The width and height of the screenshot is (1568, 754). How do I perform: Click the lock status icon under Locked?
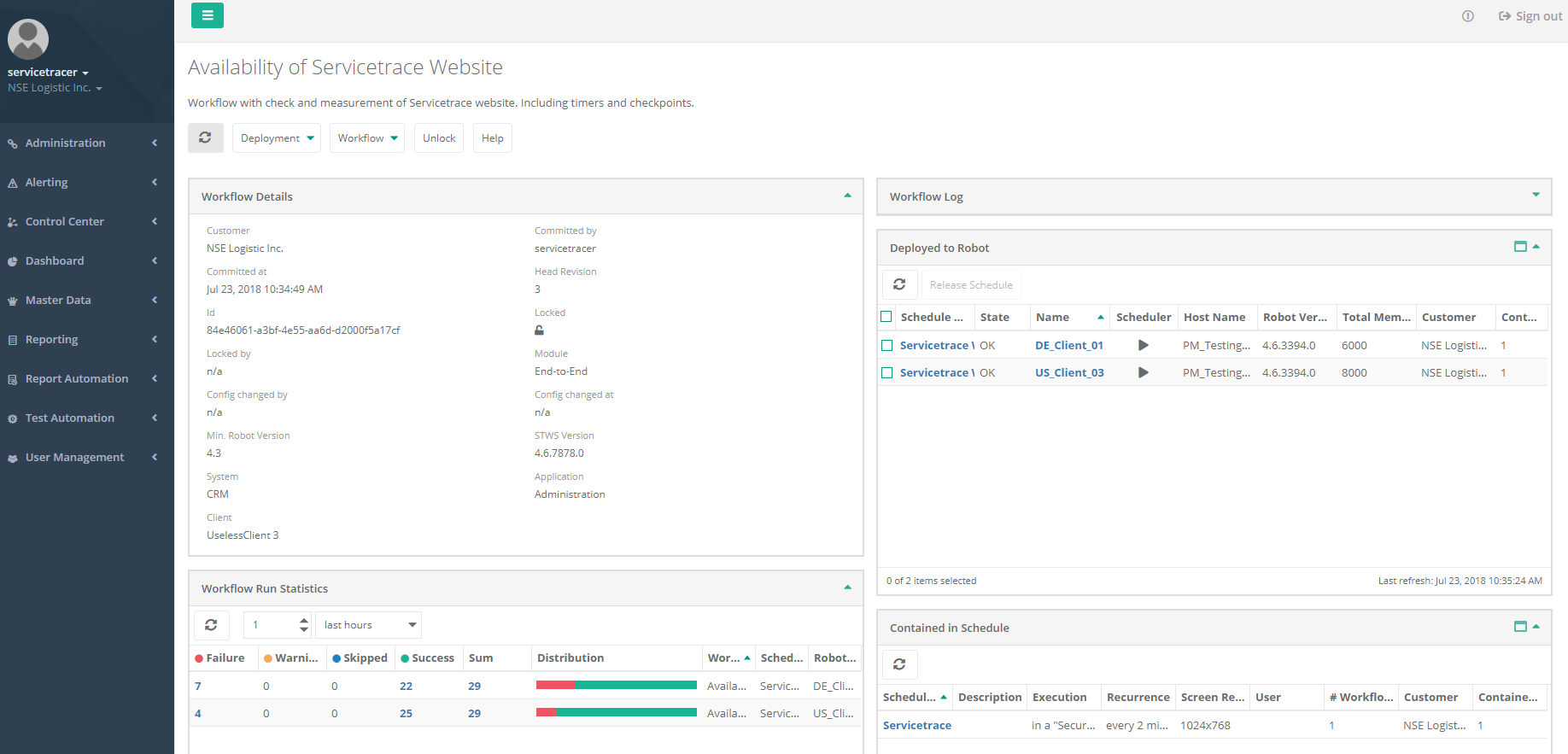coord(539,330)
